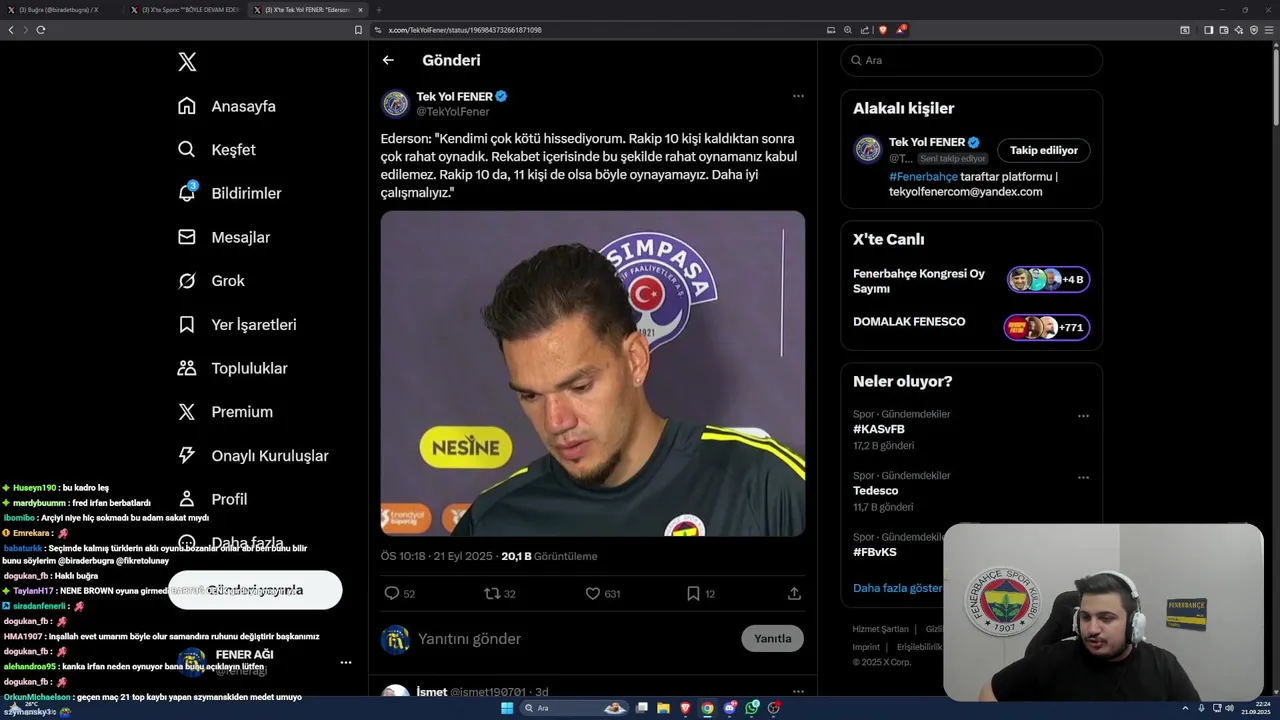
Task: Click the browser back arrow
Action: (x=11, y=30)
